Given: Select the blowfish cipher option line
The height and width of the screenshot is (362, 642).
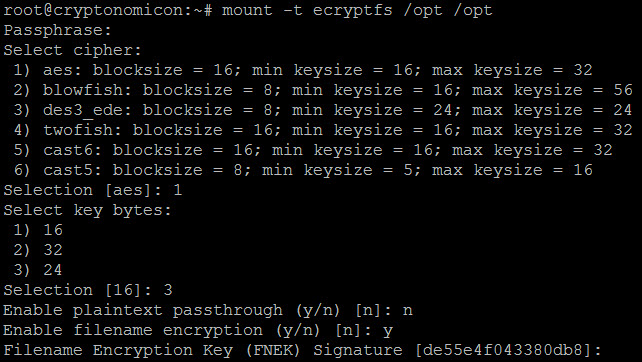Looking at the screenshot, I should [323, 90].
